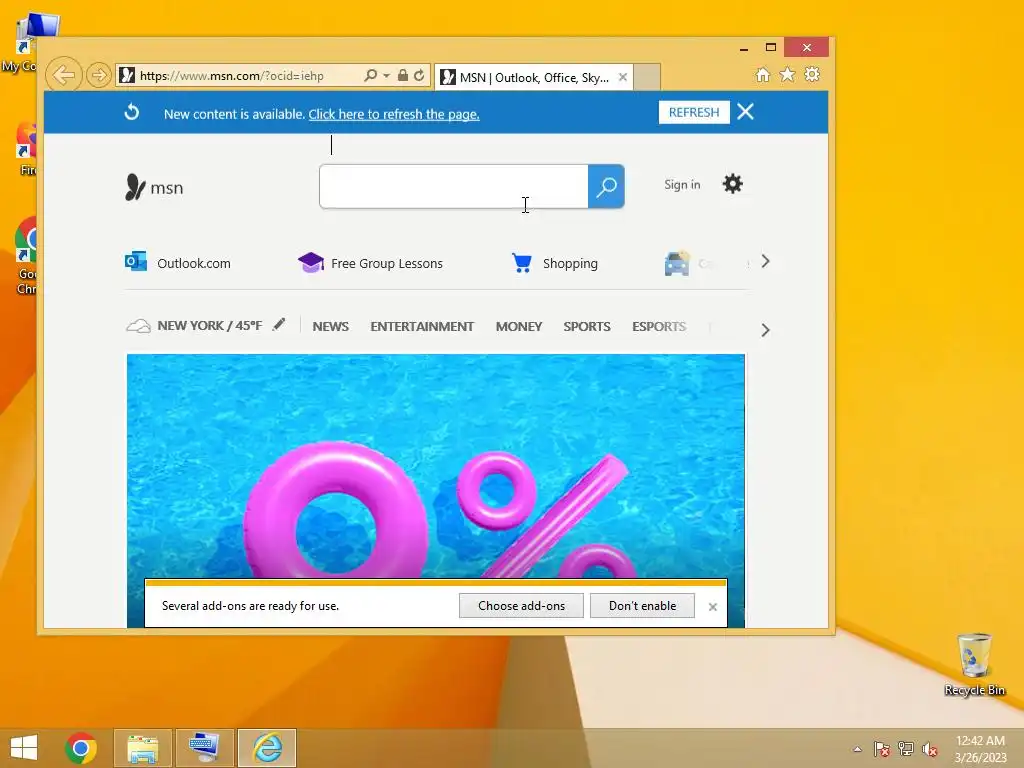1024x768 pixels.
Task: Open File Explorer from the taskbar
Action: click(x=142, y=748)
